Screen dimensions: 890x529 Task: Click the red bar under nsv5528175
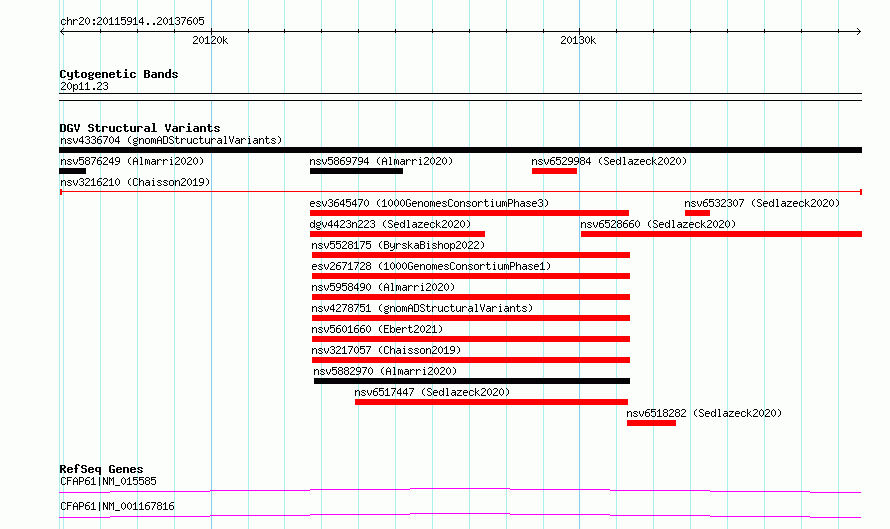click(x=471, y=255)
